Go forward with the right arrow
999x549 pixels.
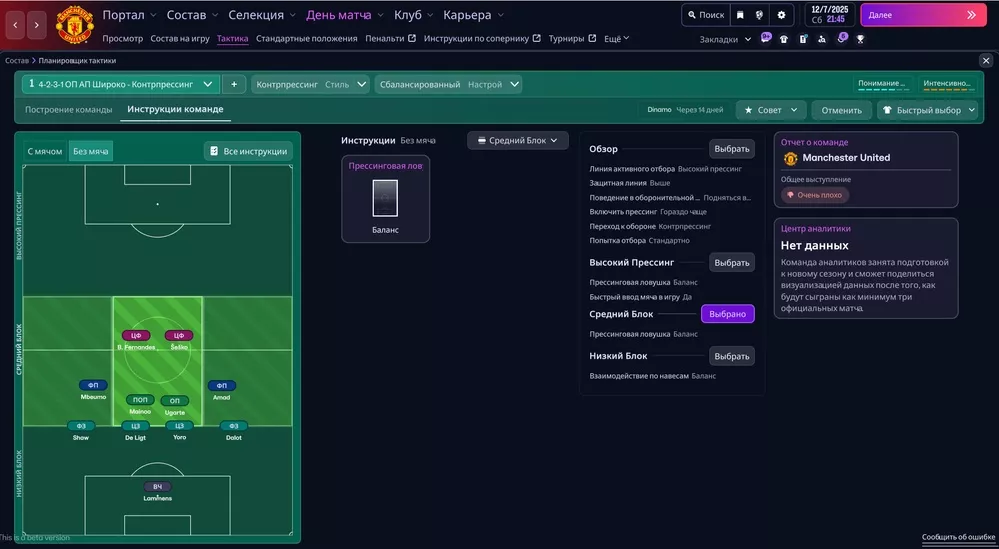(37, 25)
